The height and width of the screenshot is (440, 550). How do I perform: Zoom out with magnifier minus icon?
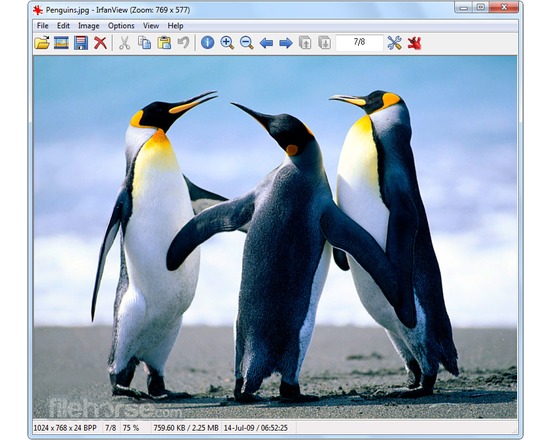[247, 43]
